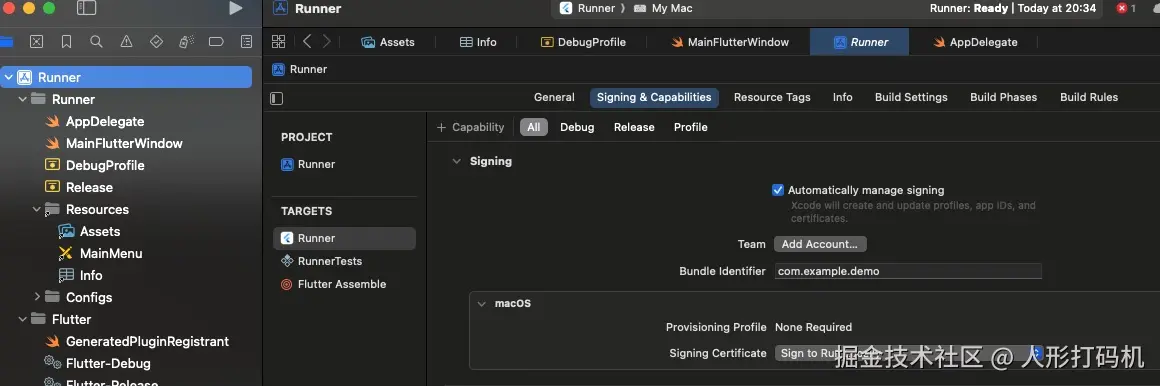Click the Run play button in toolbar
The image size is (1160, 386).
tap(235, 8)
